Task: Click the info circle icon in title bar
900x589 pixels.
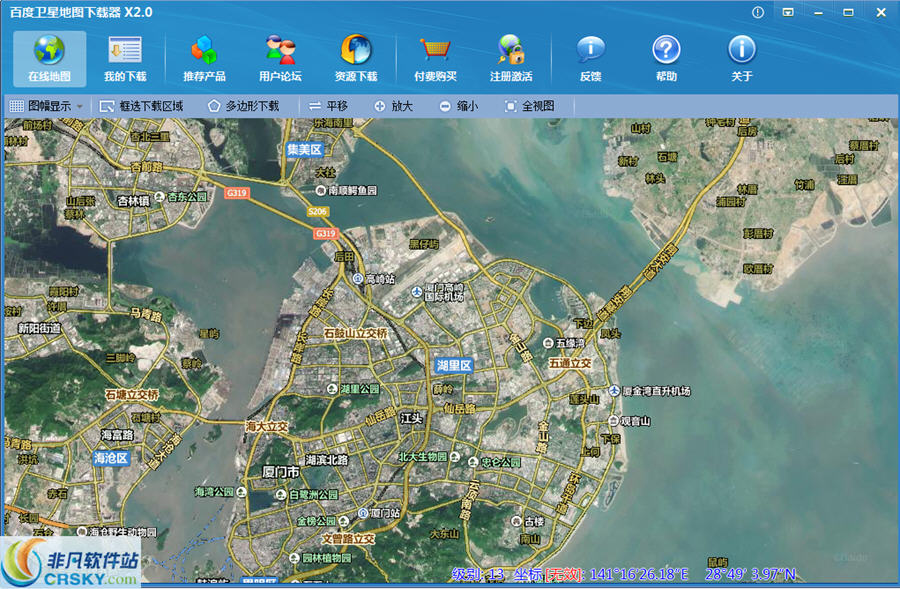Action: pyautogui.click(x=758, y=12)
